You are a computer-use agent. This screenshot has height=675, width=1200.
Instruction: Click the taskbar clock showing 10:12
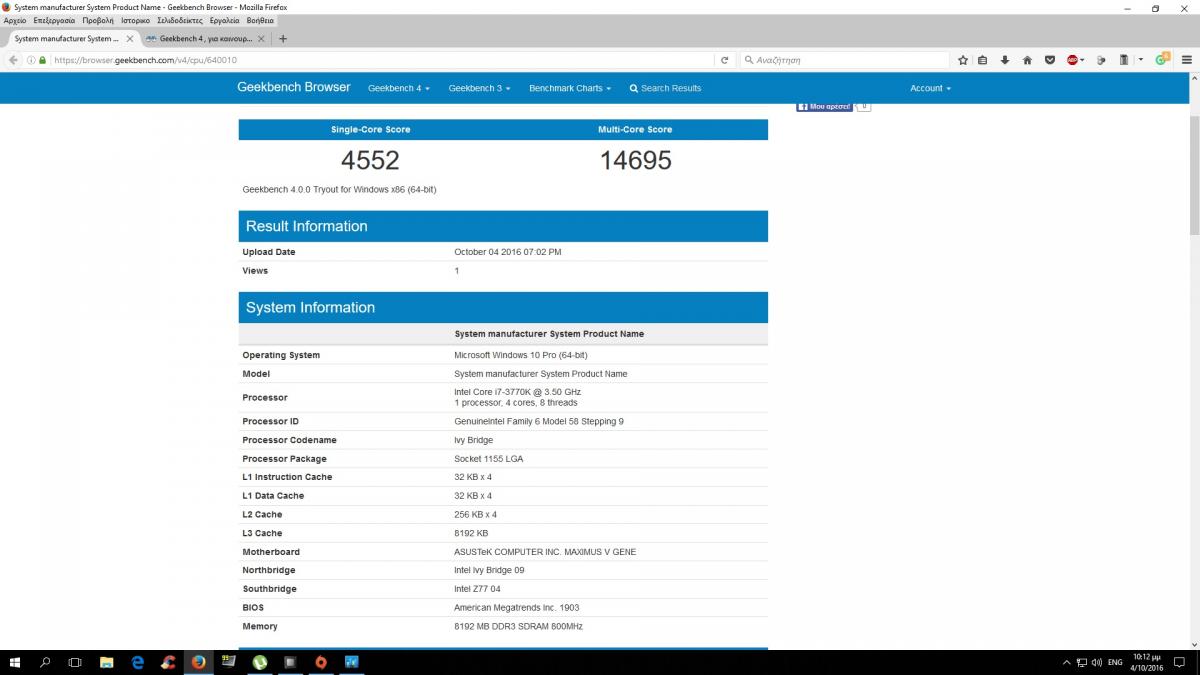(1148, 662)
